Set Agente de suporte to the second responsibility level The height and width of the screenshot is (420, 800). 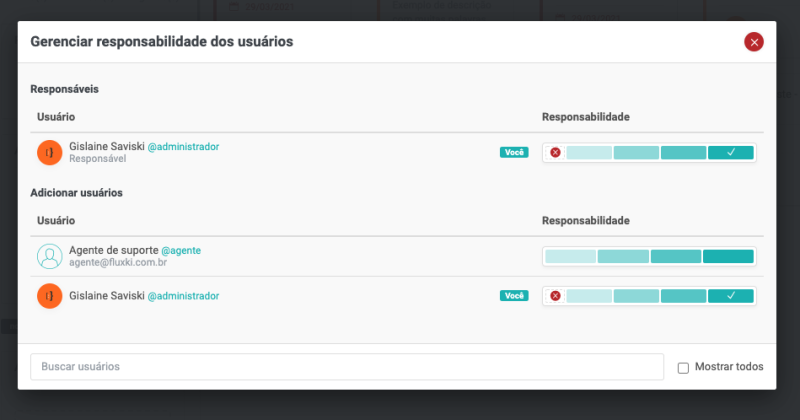tap(623, 256)
